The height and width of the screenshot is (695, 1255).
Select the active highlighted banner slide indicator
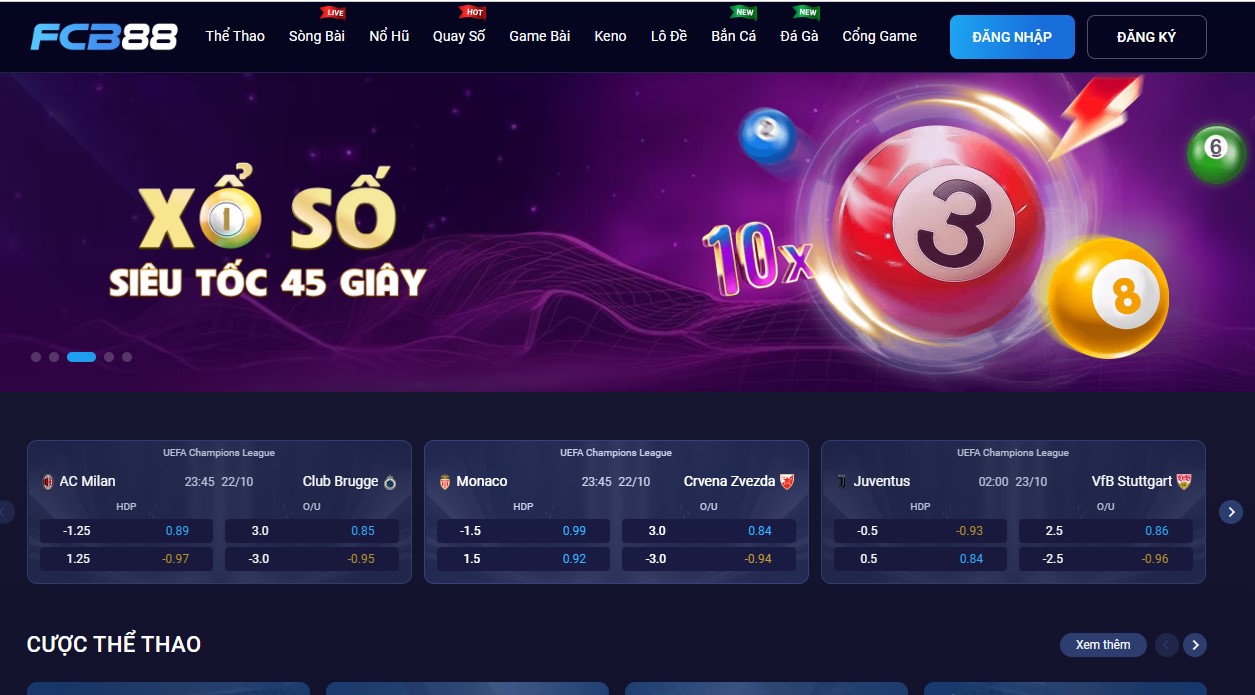[x=81, y=357]
